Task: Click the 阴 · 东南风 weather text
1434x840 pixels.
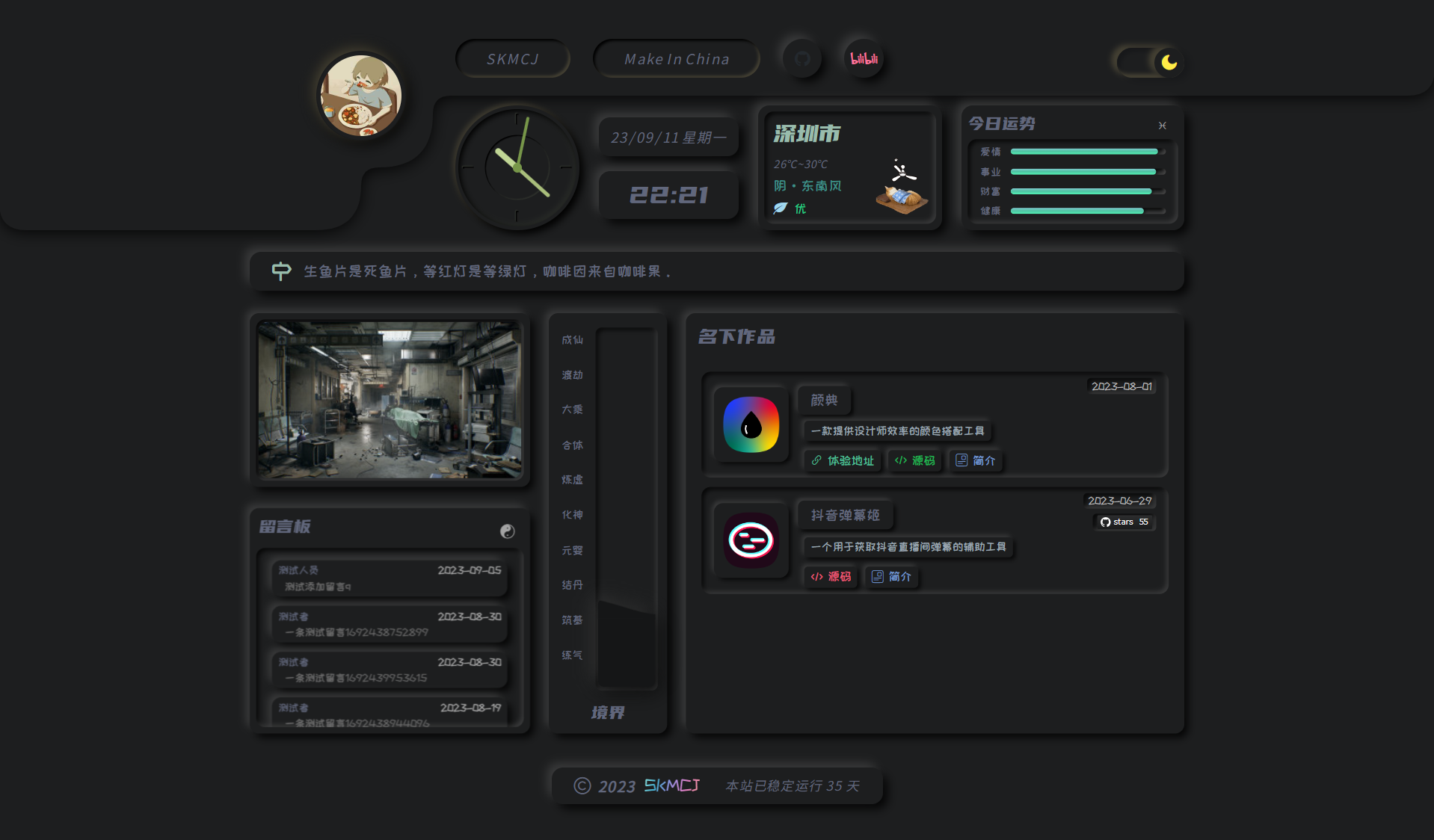Action: 807,185
